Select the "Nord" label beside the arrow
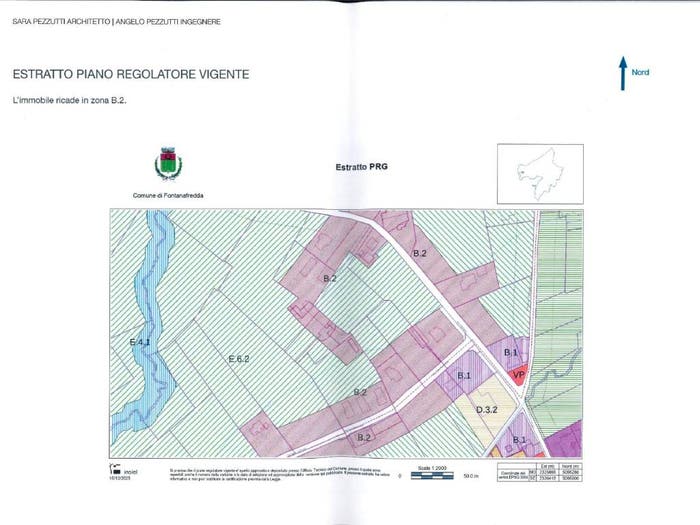The image size is (700, 525). pyautogui.click(x=640, y=72)
